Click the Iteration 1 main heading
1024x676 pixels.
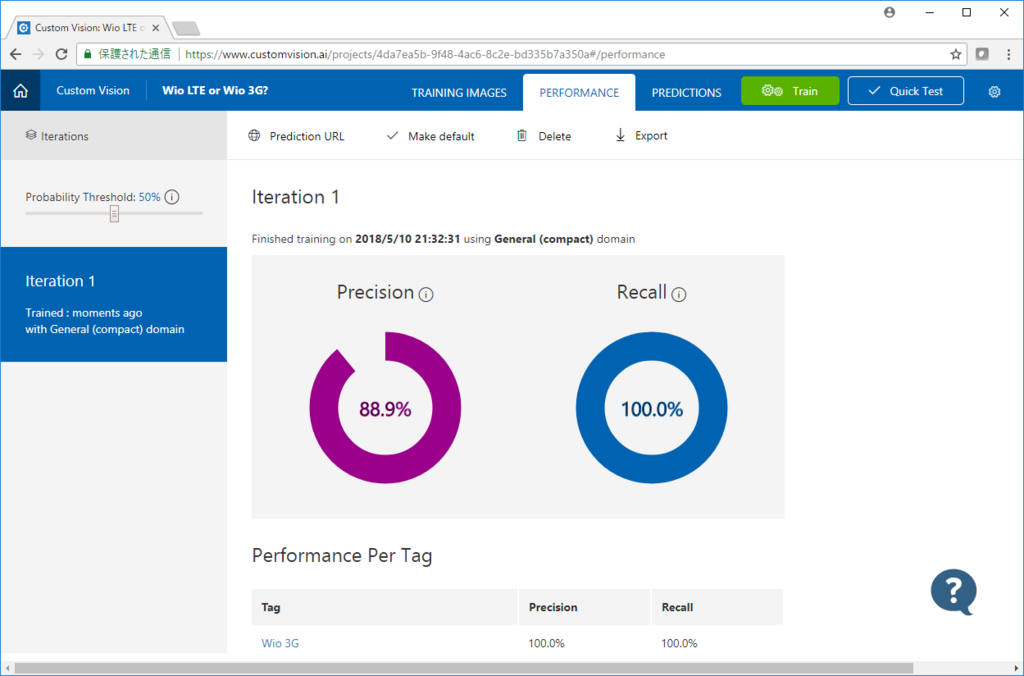[x=296, y=197]
